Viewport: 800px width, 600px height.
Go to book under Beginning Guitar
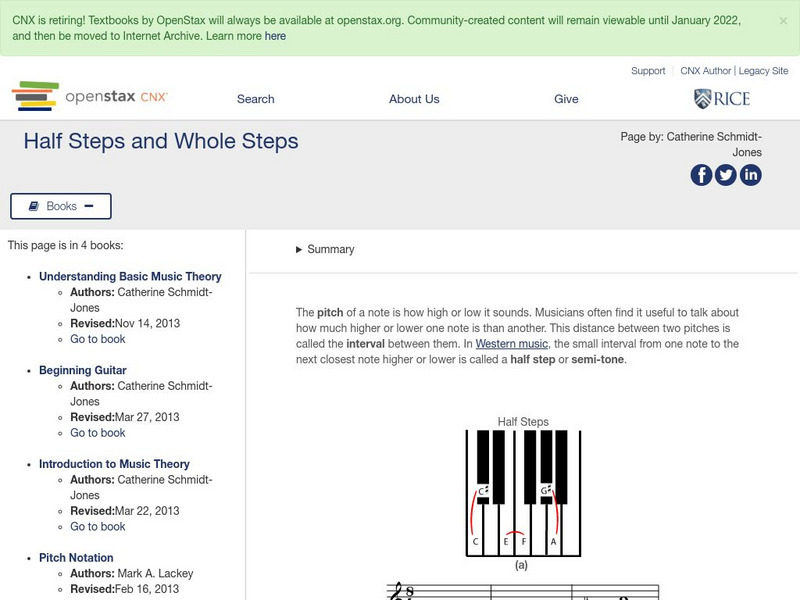(x=97, y=433)
